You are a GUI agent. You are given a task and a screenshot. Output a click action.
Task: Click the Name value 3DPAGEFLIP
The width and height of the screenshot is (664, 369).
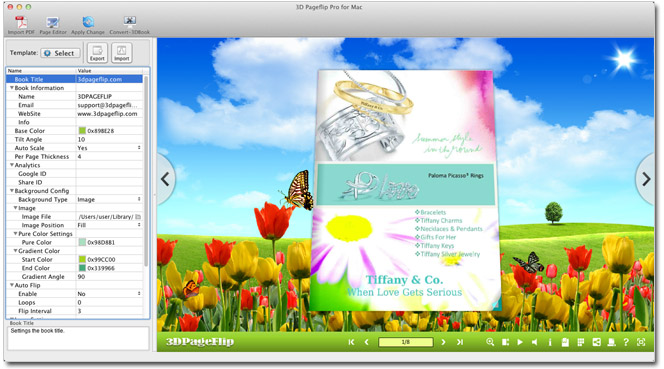(95, 96)
